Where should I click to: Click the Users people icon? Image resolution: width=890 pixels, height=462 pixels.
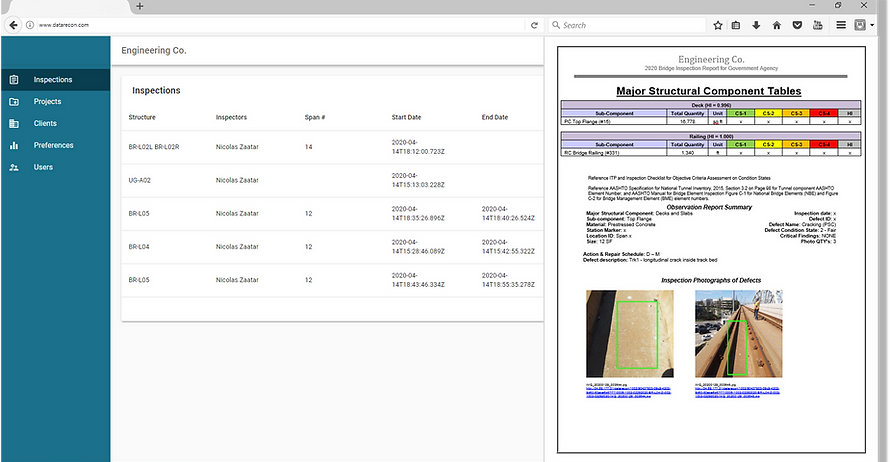14,167
